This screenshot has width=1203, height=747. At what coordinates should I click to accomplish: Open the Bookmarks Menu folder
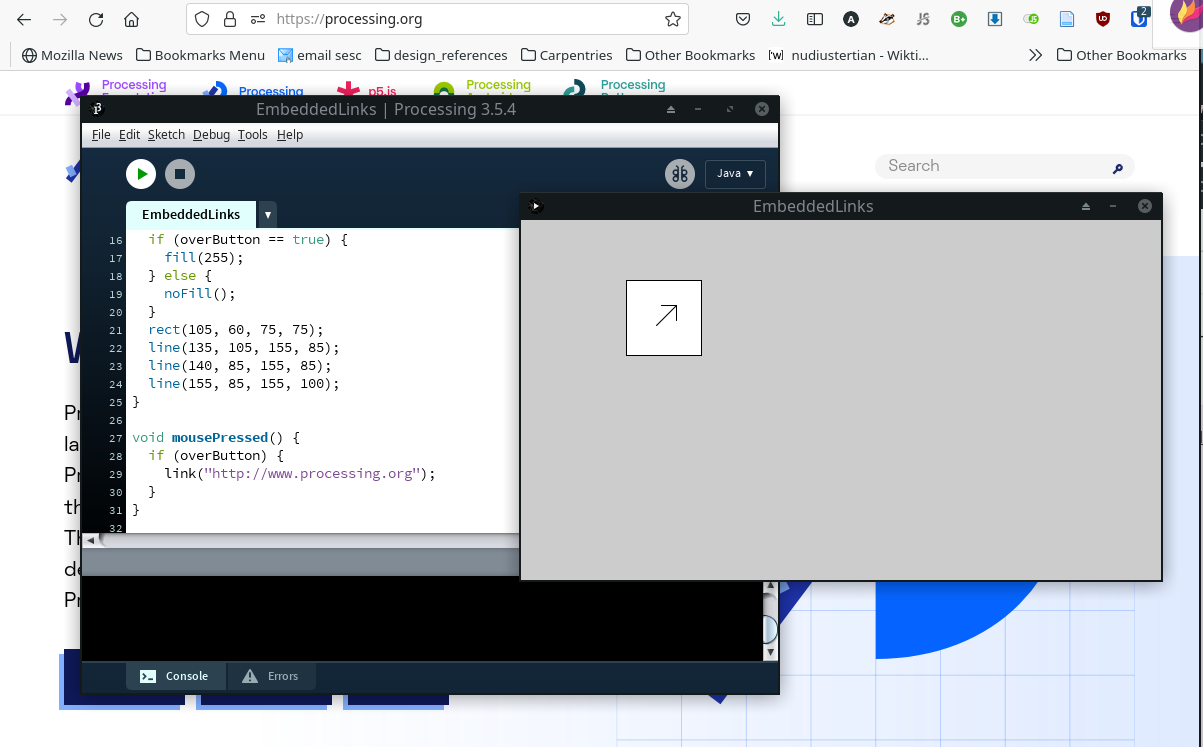point(201,55)
